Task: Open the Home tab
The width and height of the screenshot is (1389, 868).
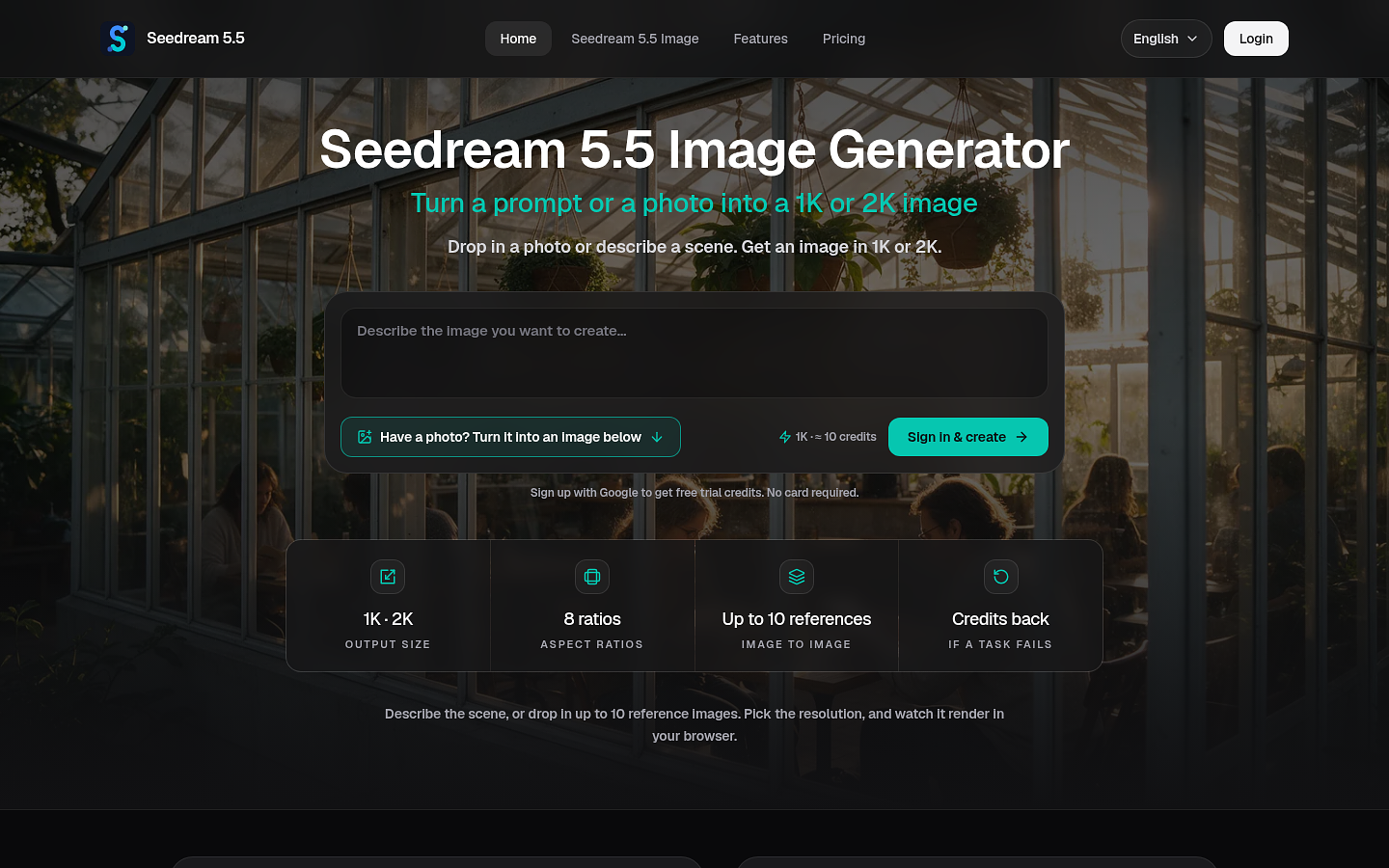Action: point(518,39)
